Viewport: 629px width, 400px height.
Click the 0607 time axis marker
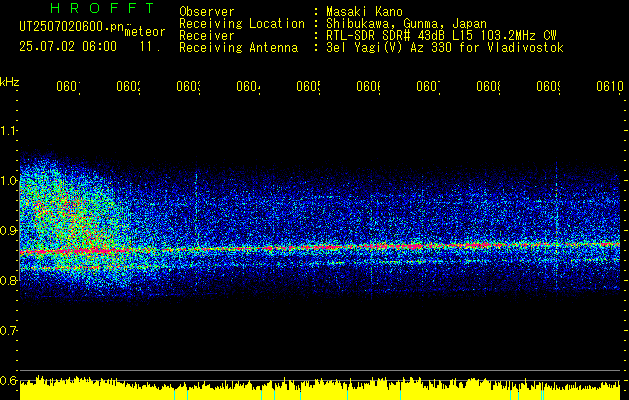[x=428, y=86]
